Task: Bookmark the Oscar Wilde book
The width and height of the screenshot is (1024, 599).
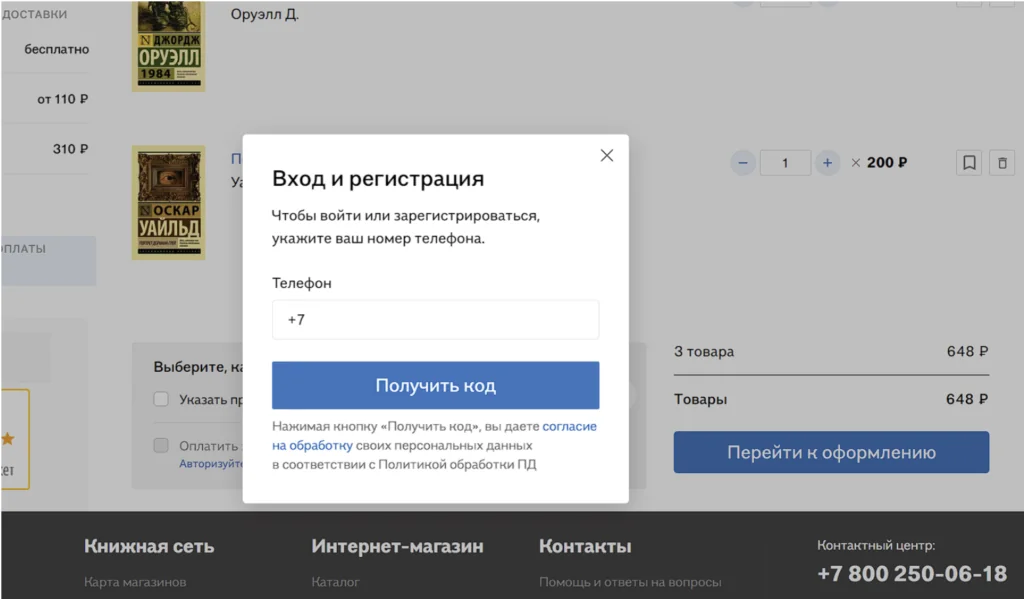Action: click(968, 163)
